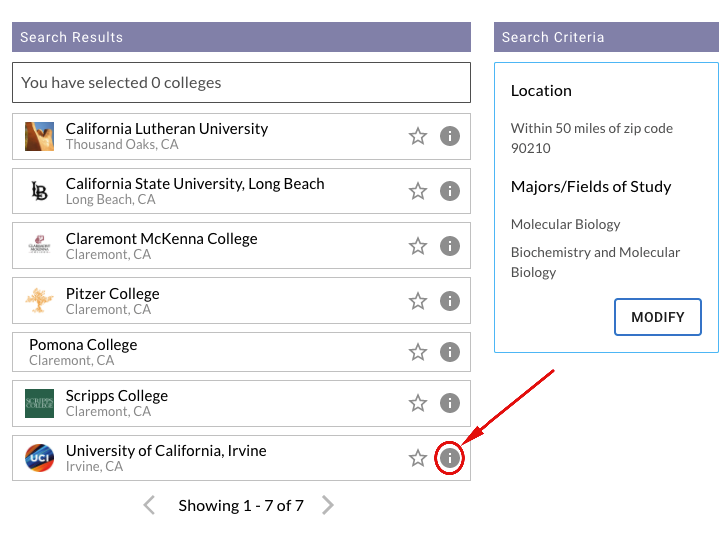This screenshot has height=538, width=728.
Task: Star University of California, Irvine
Action: 418,458
